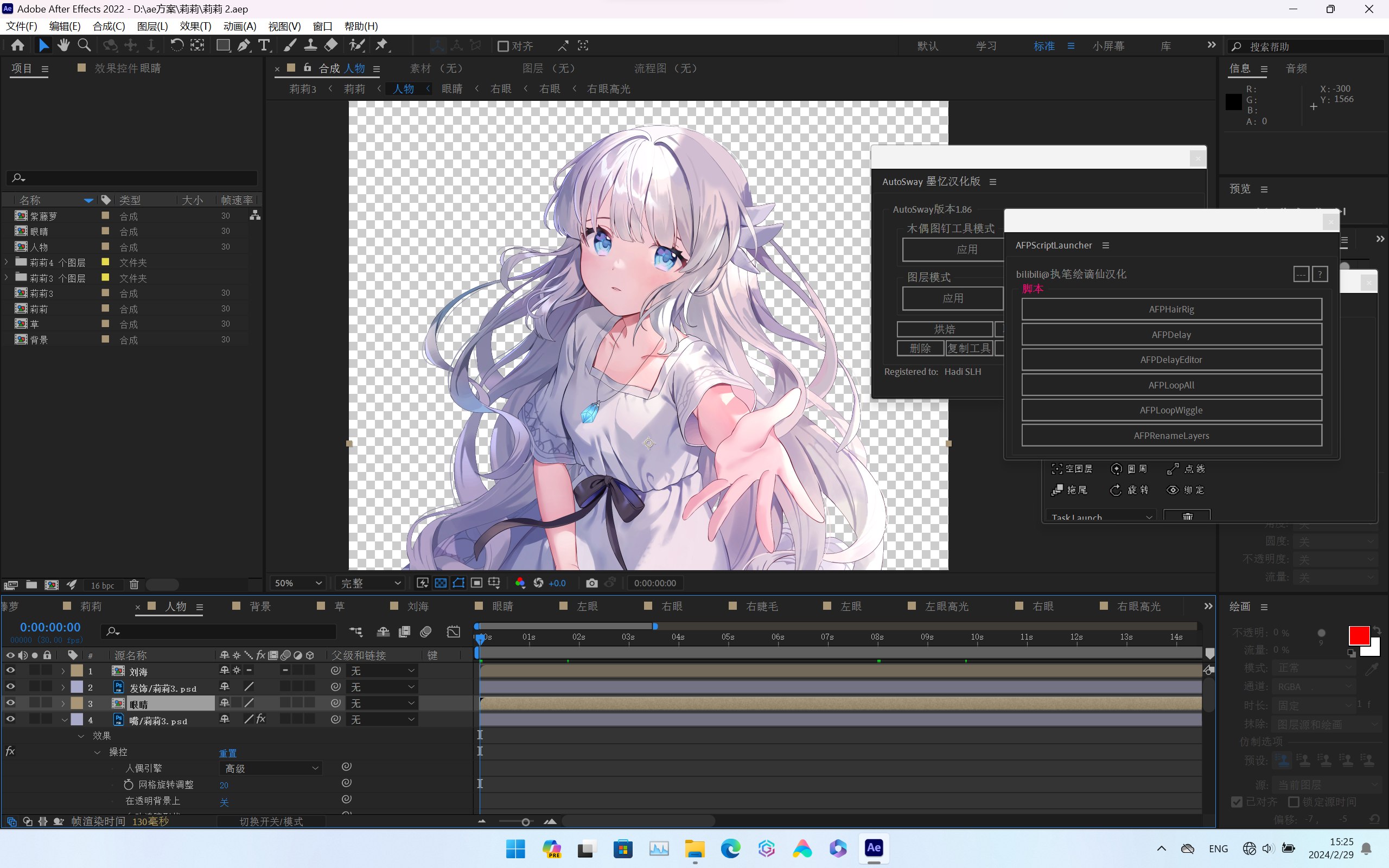The image size is (1389, 868).
Task: Collapse the 效果 property group
Action: click(81, 736)
